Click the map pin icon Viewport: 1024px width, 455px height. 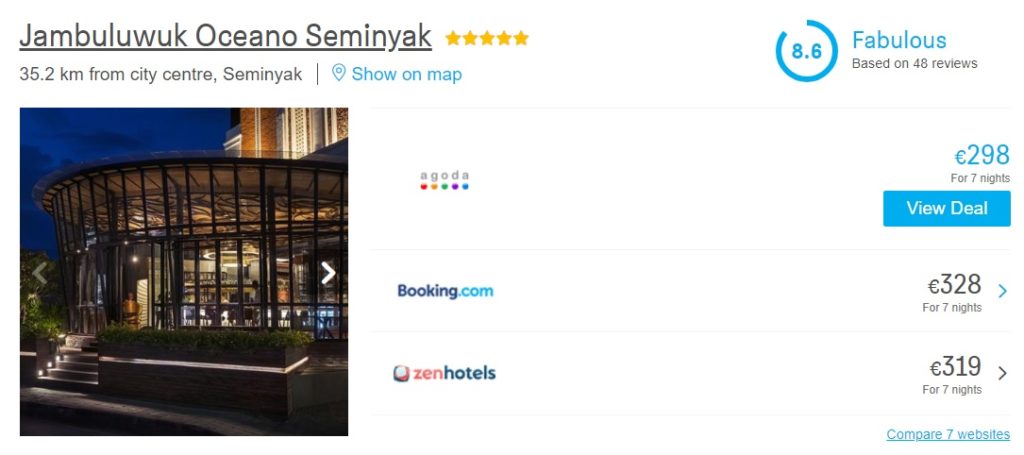(338, 73)
